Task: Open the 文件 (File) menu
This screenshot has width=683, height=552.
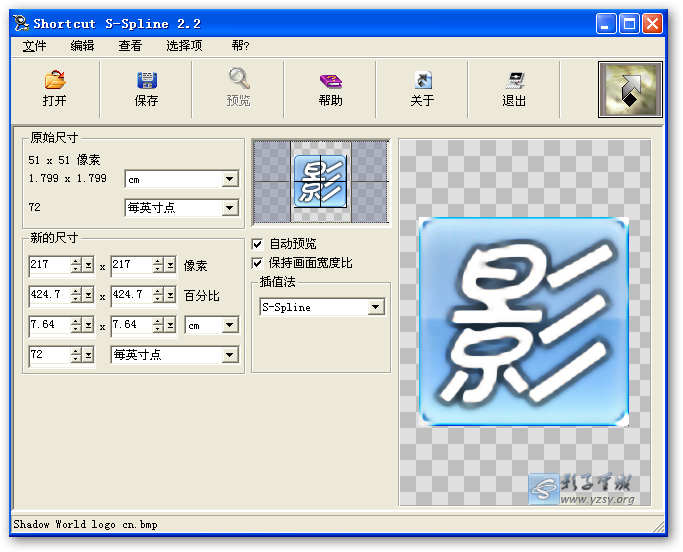Action: click(34, 46)
